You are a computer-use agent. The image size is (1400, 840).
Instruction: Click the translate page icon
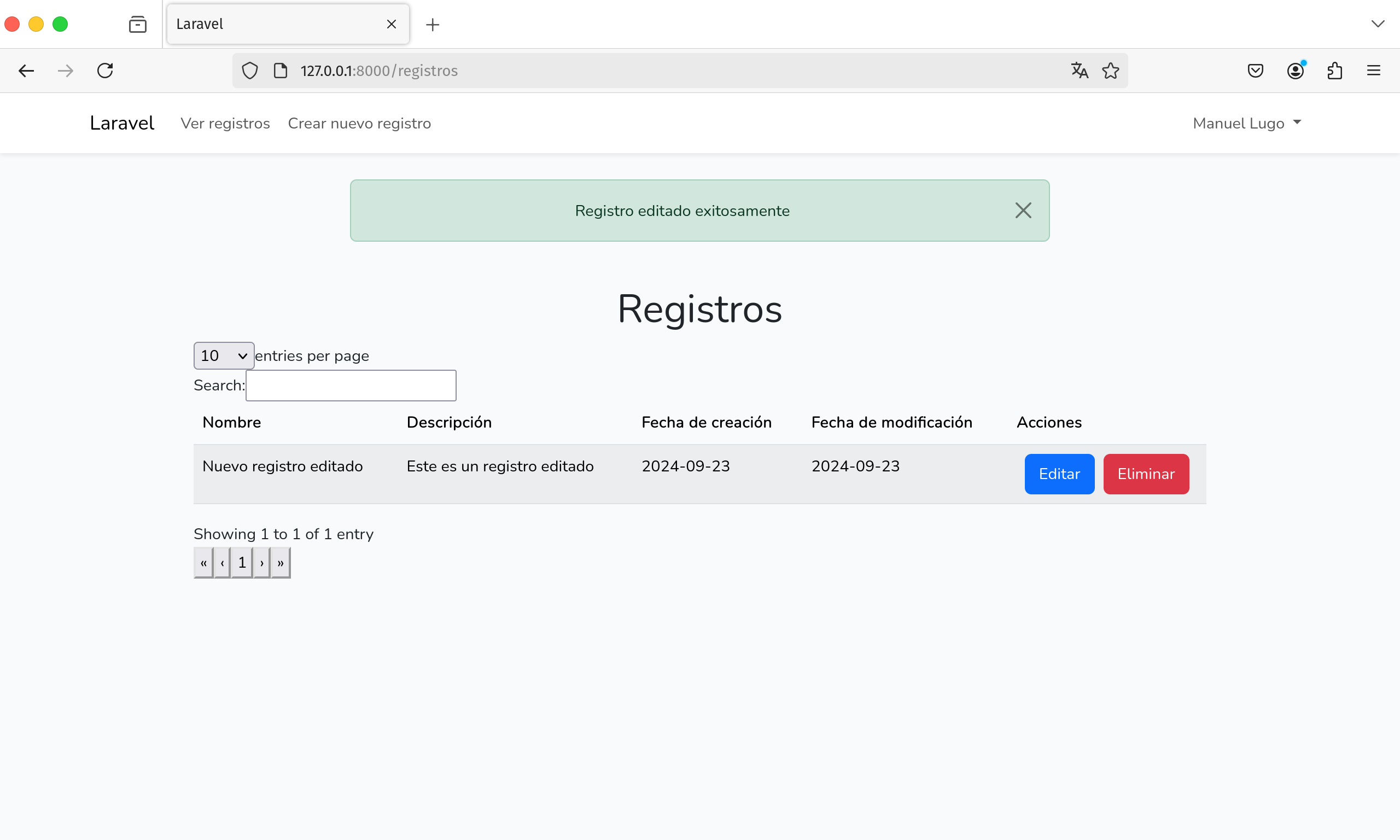pyautogui.click(x=1079, y=71)
